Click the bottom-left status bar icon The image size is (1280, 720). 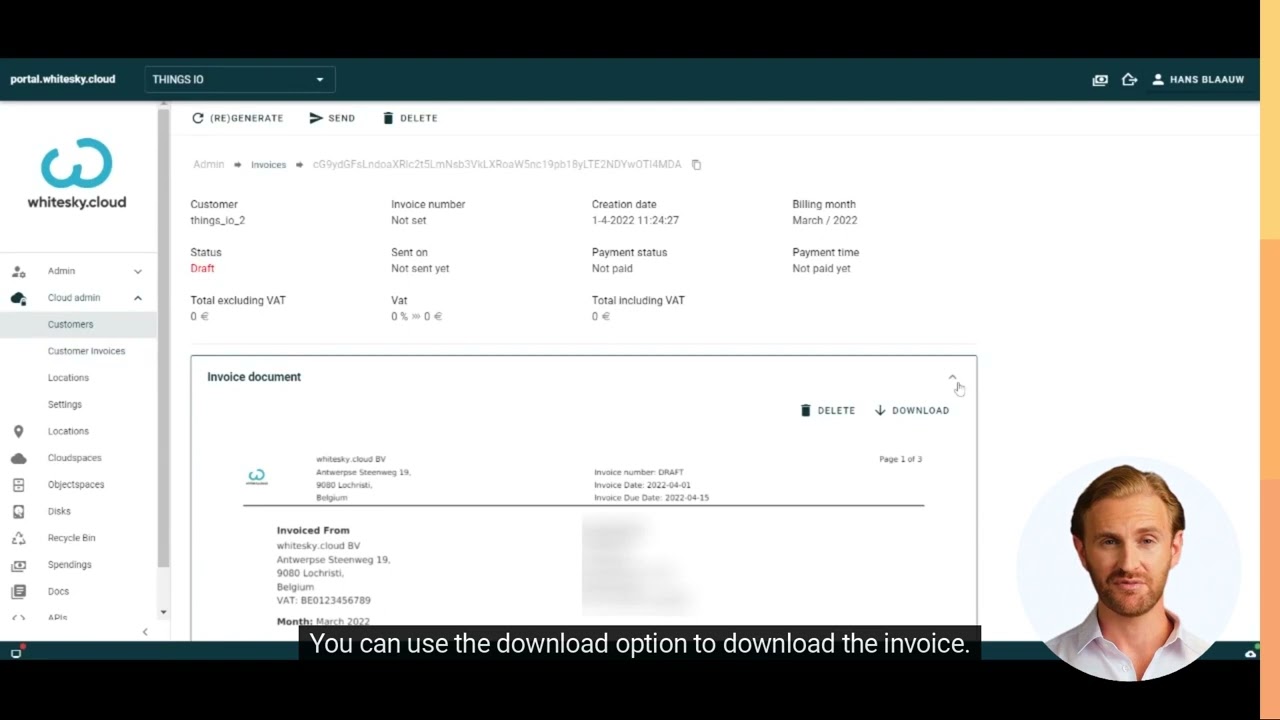(x=16, y=653)
